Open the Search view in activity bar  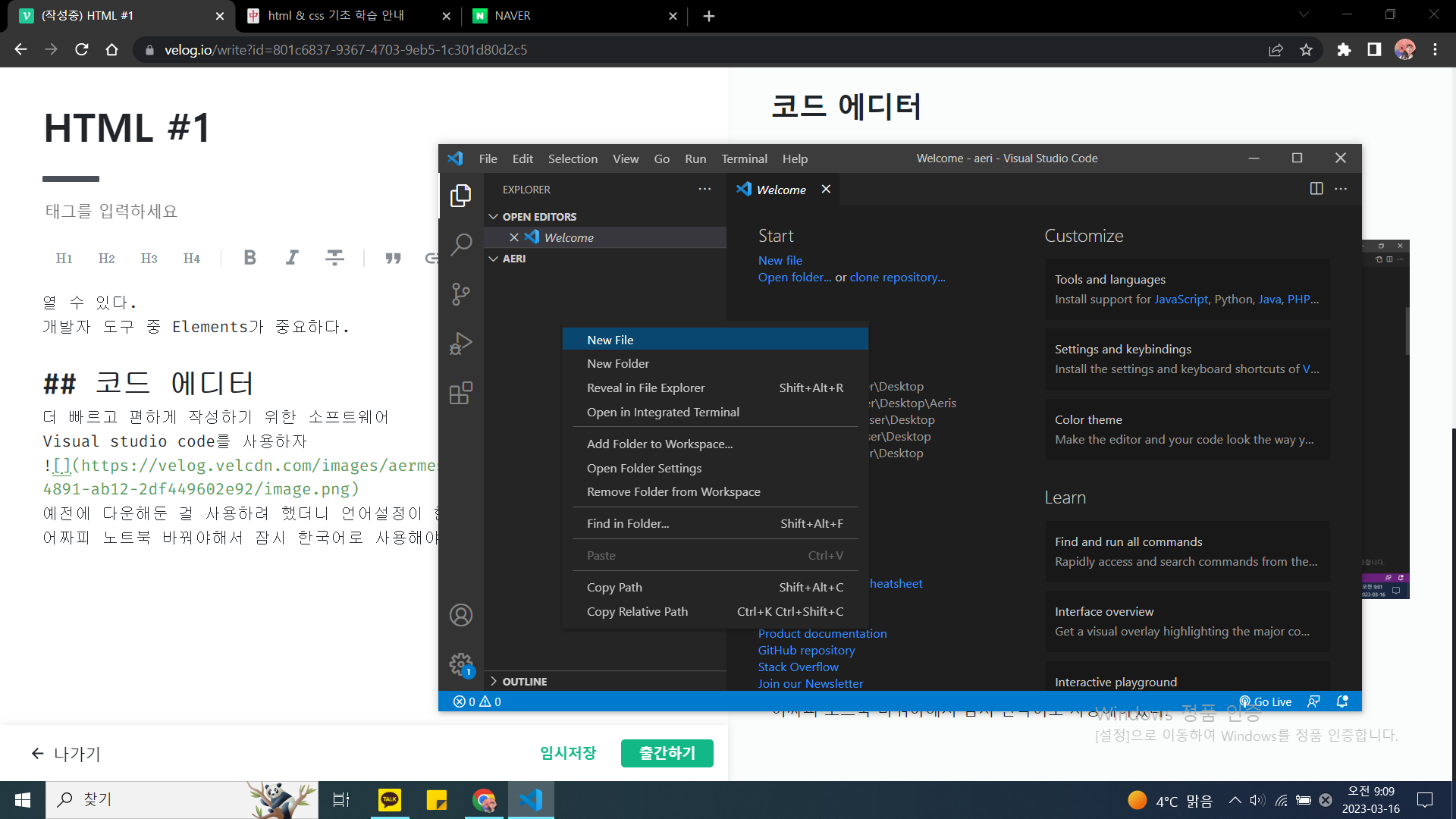click(461, 244)
